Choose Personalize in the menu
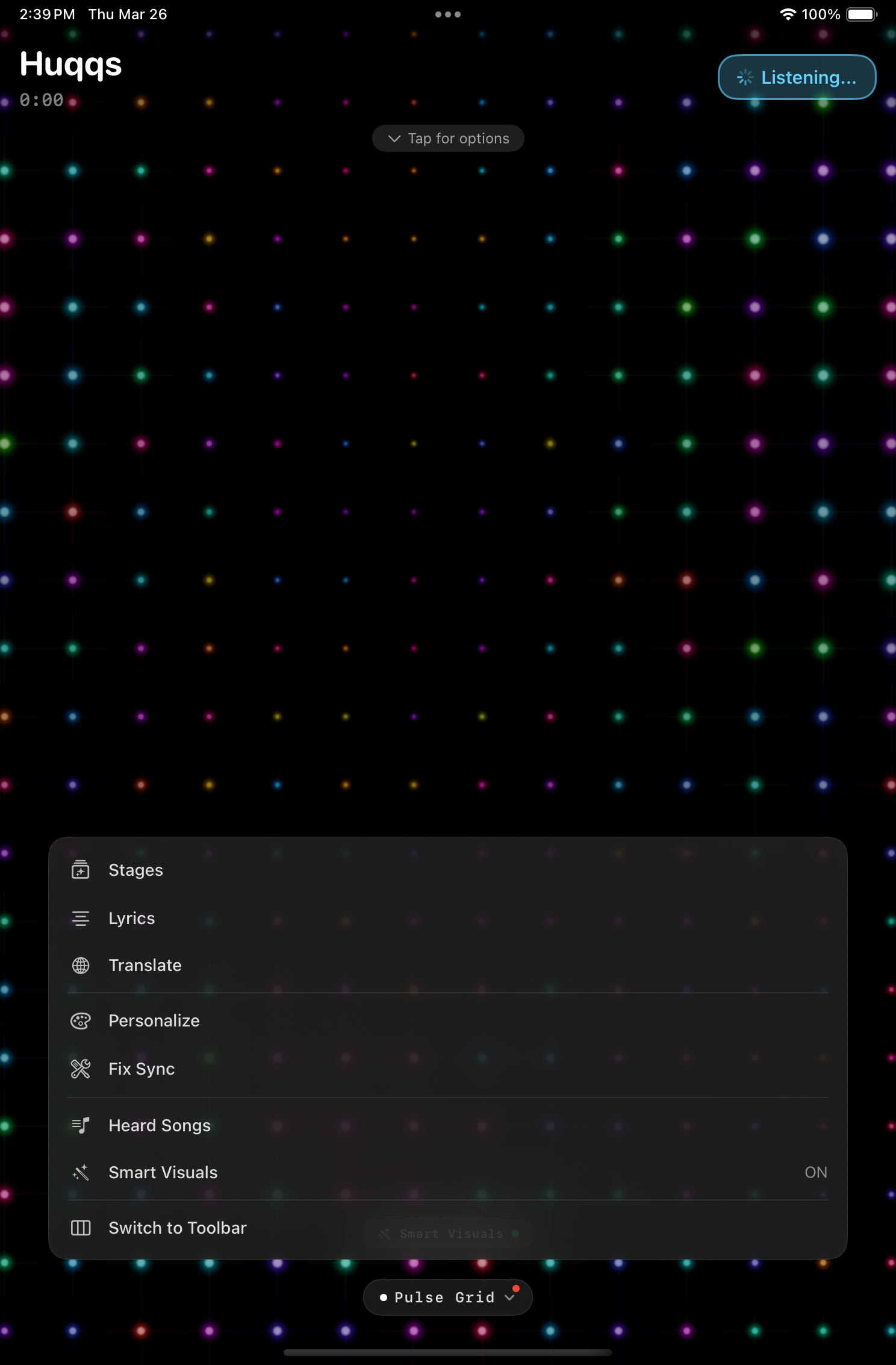Image resolution: width=896 pixels, height=1365 pixels. pyautogui.click(x=448, y=1021)
